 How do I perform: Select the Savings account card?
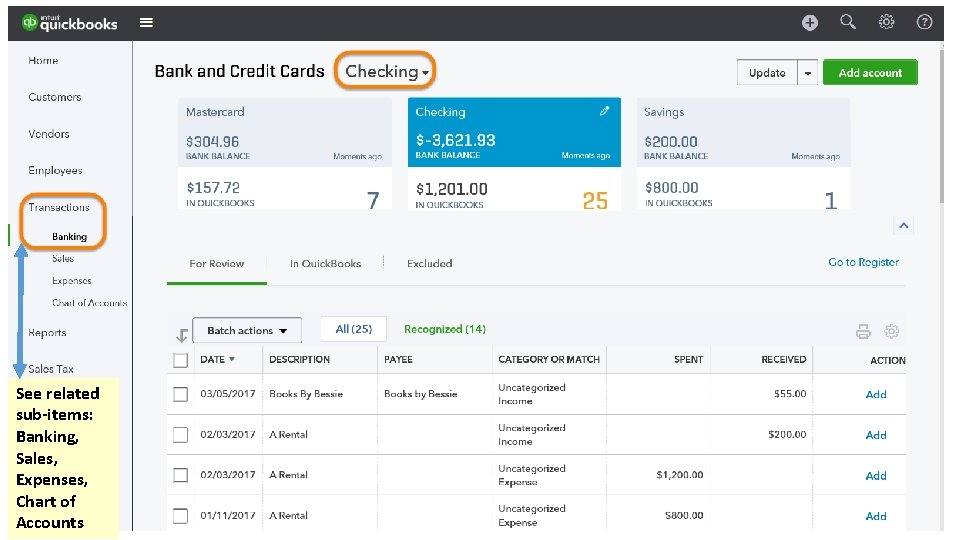pyautogui.click(x=743, y=154)
